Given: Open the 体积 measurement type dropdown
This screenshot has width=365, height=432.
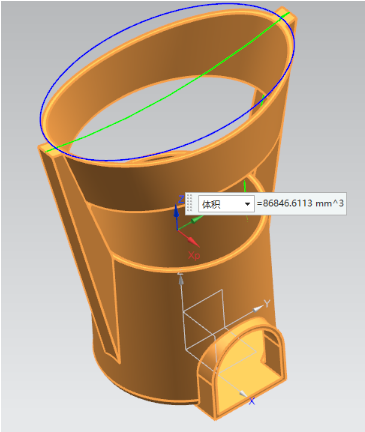Looking at the screenshot, I should pyautogui.click(x=226, y=204).
